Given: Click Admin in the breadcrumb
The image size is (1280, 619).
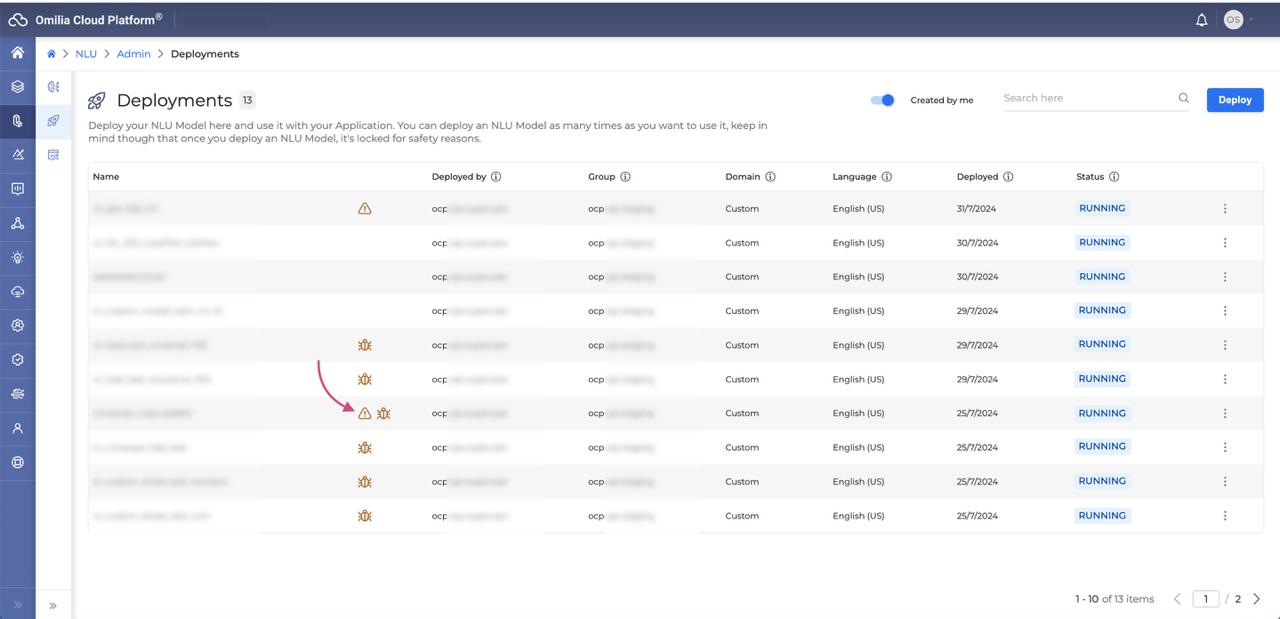Looking at the screenshot, I should [x=133, y=54].
